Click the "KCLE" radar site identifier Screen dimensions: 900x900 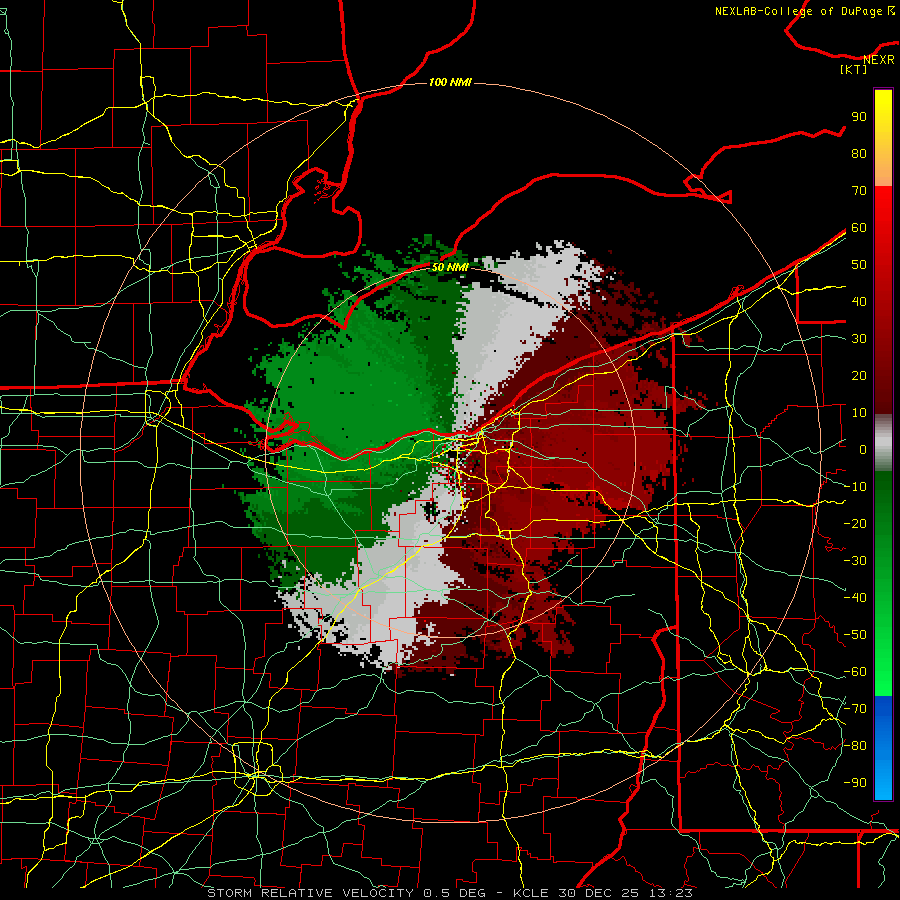click(530, 893)
